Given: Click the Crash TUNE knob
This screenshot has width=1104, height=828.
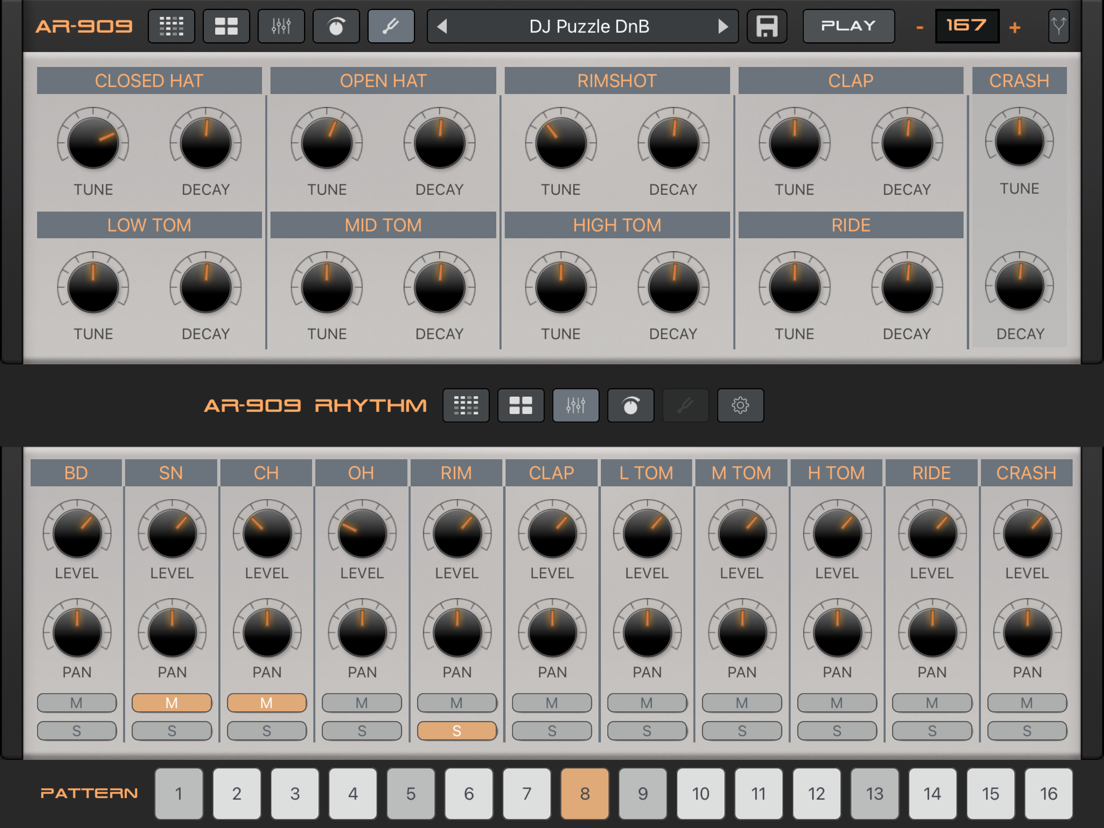Looking at the screenshot, I should pyautogui.click(x=1019, y=141).
